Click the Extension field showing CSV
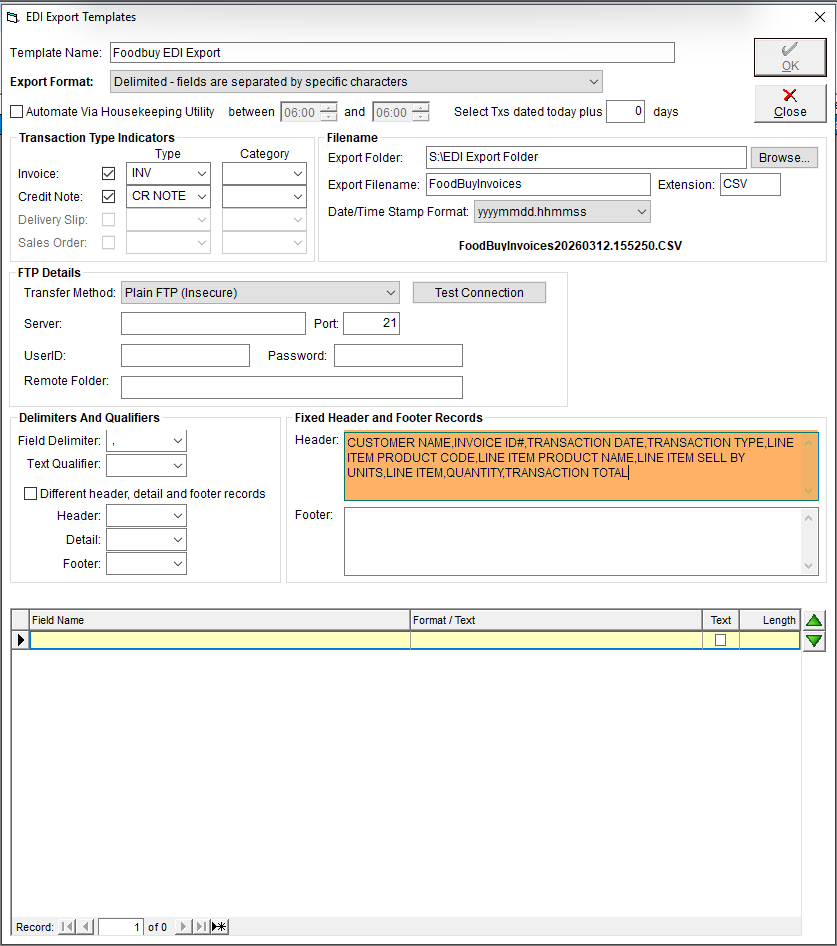Viewport: 837px width, 946px height. click(750, 184)
